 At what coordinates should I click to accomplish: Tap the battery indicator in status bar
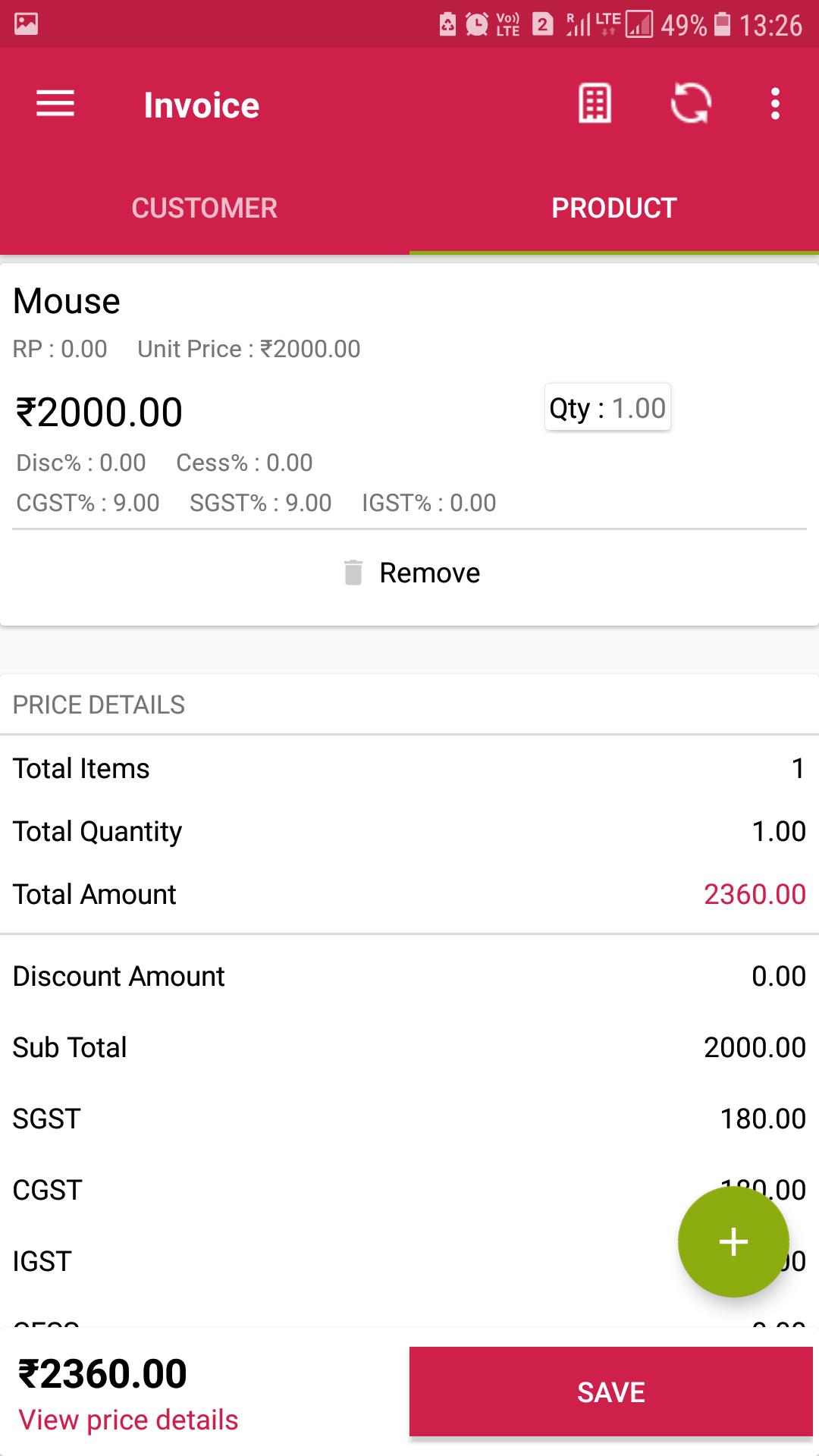723,24
